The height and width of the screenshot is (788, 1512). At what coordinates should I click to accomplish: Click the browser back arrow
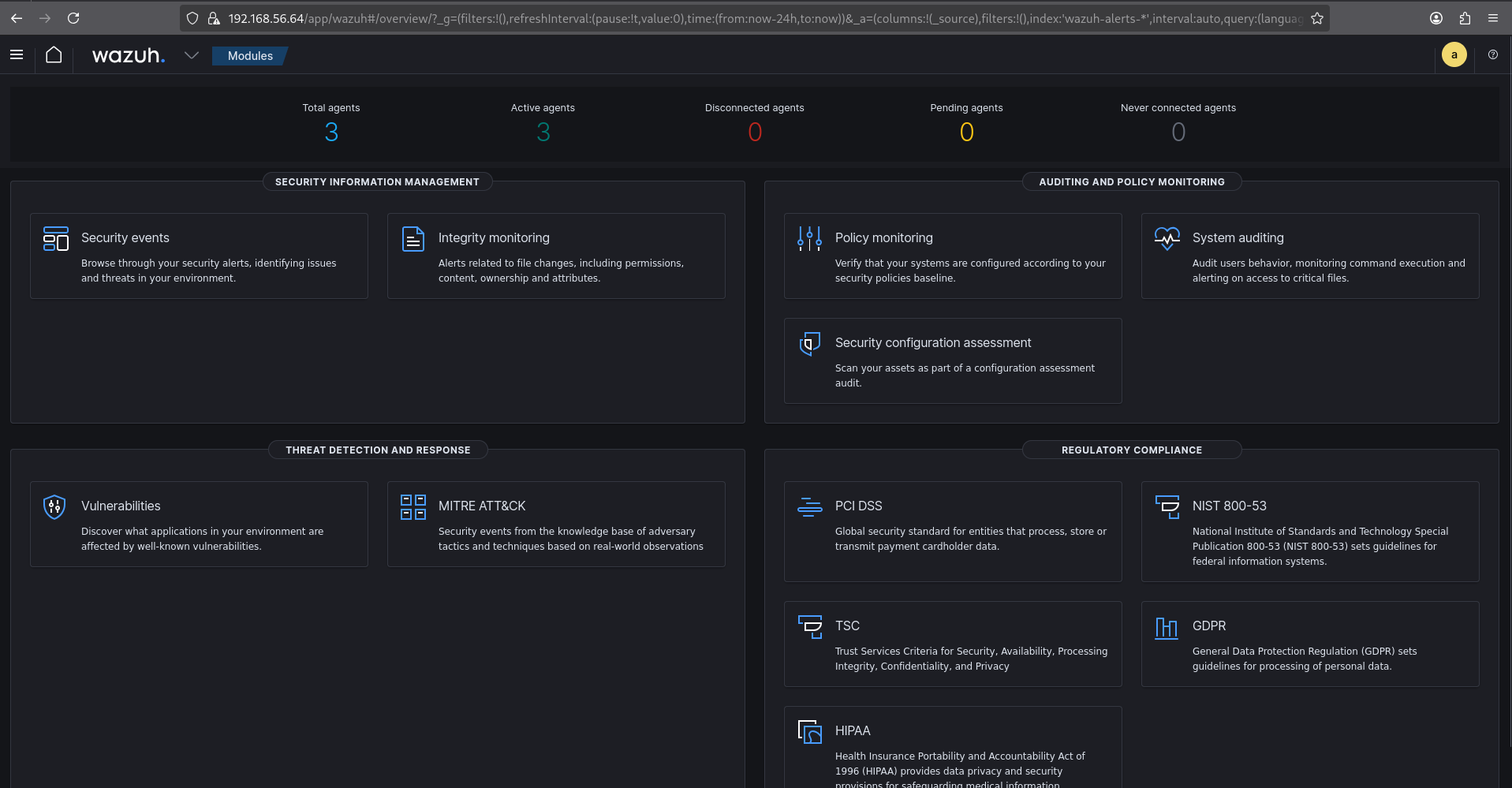click(17, 18)
